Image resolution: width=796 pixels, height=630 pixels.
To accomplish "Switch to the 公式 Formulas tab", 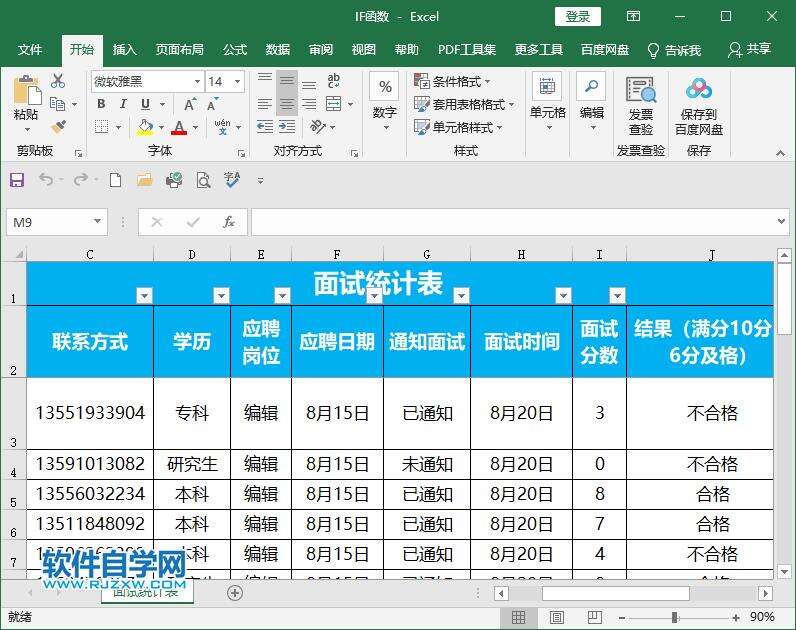I will (x=235, y=50).
